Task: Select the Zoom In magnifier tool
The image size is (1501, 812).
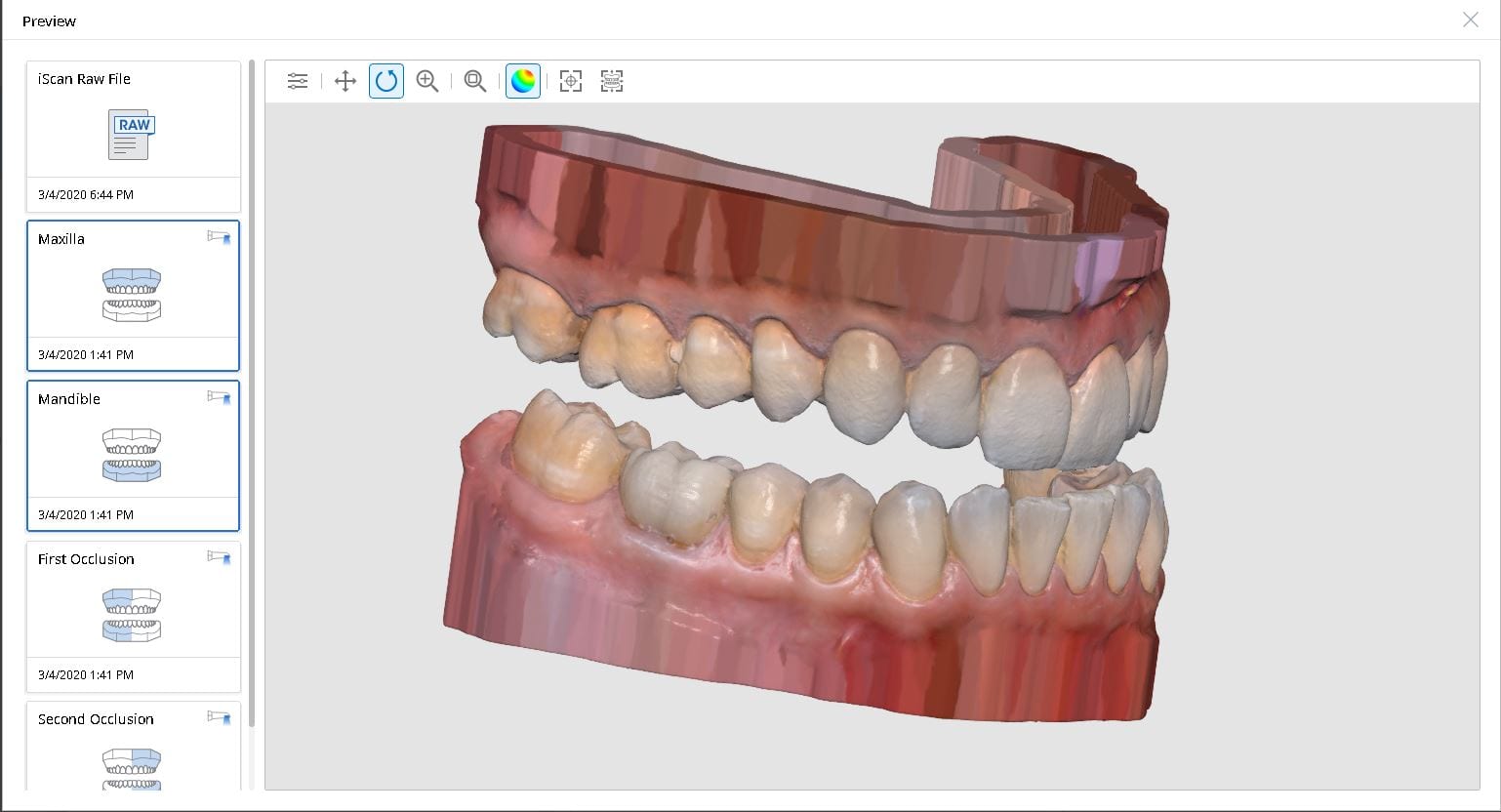Action: pyautogui.click(x=426, y=81)
